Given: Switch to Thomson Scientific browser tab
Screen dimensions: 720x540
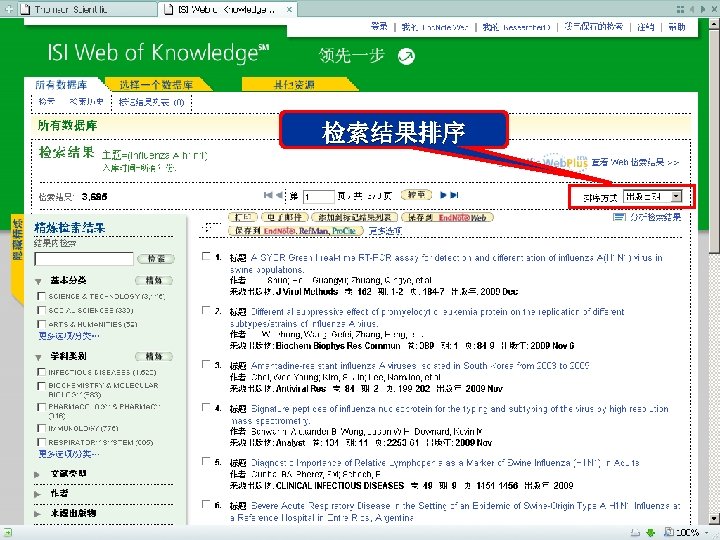Looking at the screenshot, I should 87,9.
